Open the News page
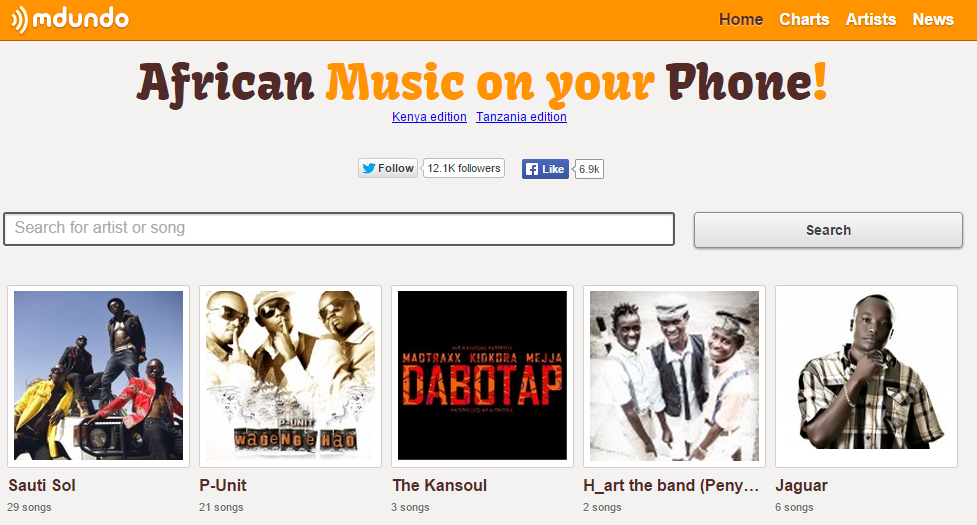Image resolution: width=977 pixels, height=525 pixels. (933, 19)
